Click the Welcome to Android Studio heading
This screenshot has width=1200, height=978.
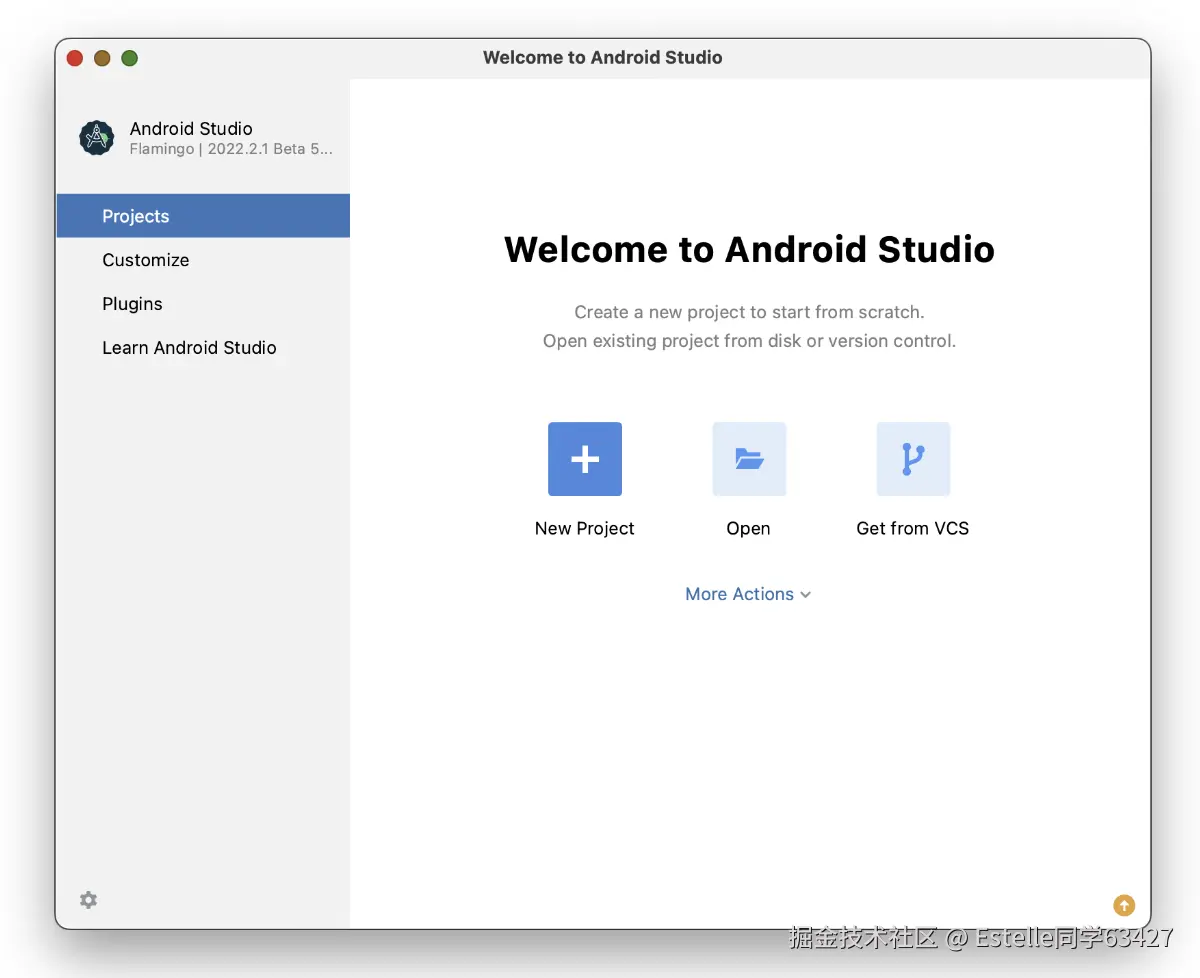click(749, 249)
